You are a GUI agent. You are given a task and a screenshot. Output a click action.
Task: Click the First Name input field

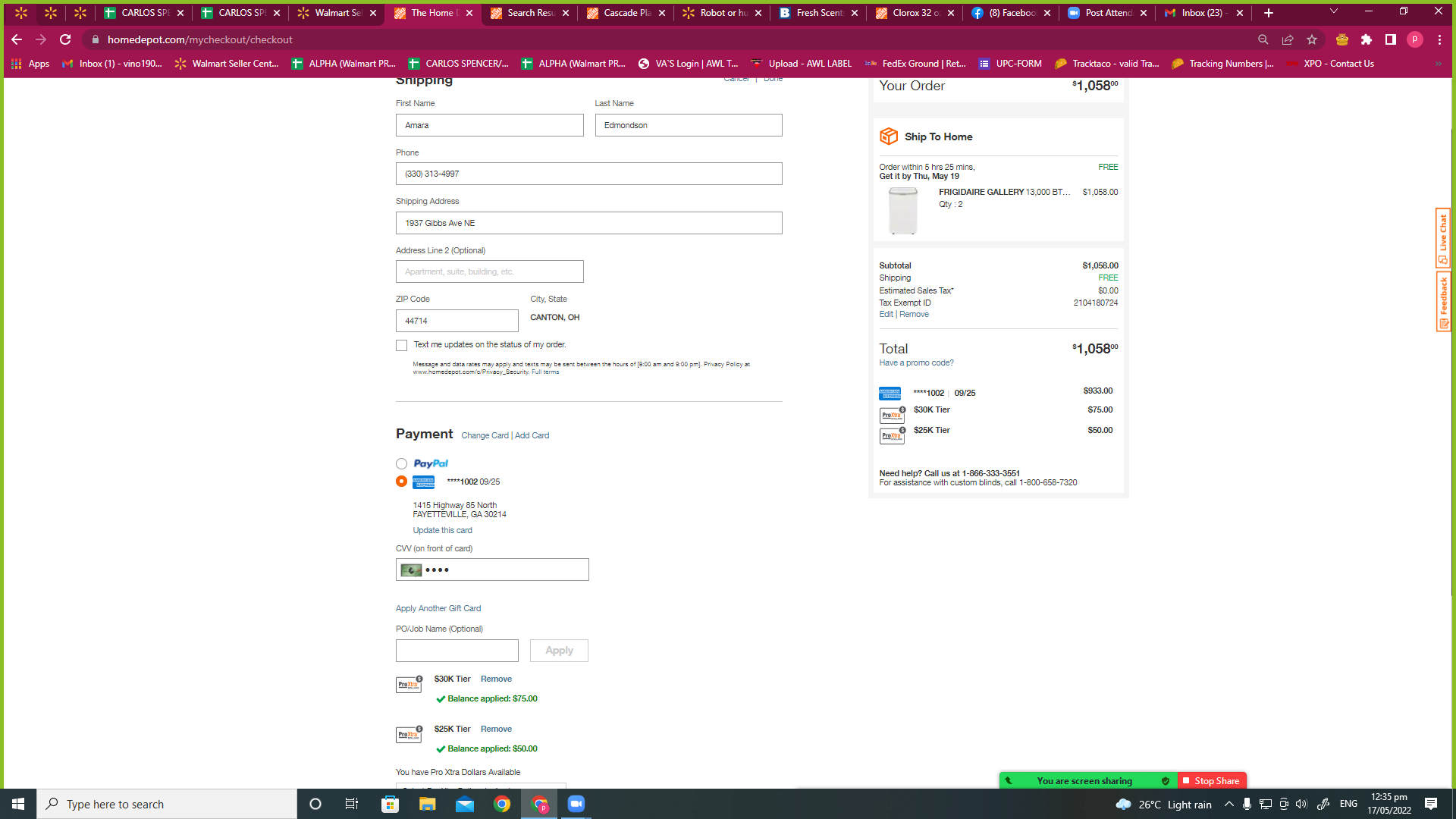(x=490, y=125)
